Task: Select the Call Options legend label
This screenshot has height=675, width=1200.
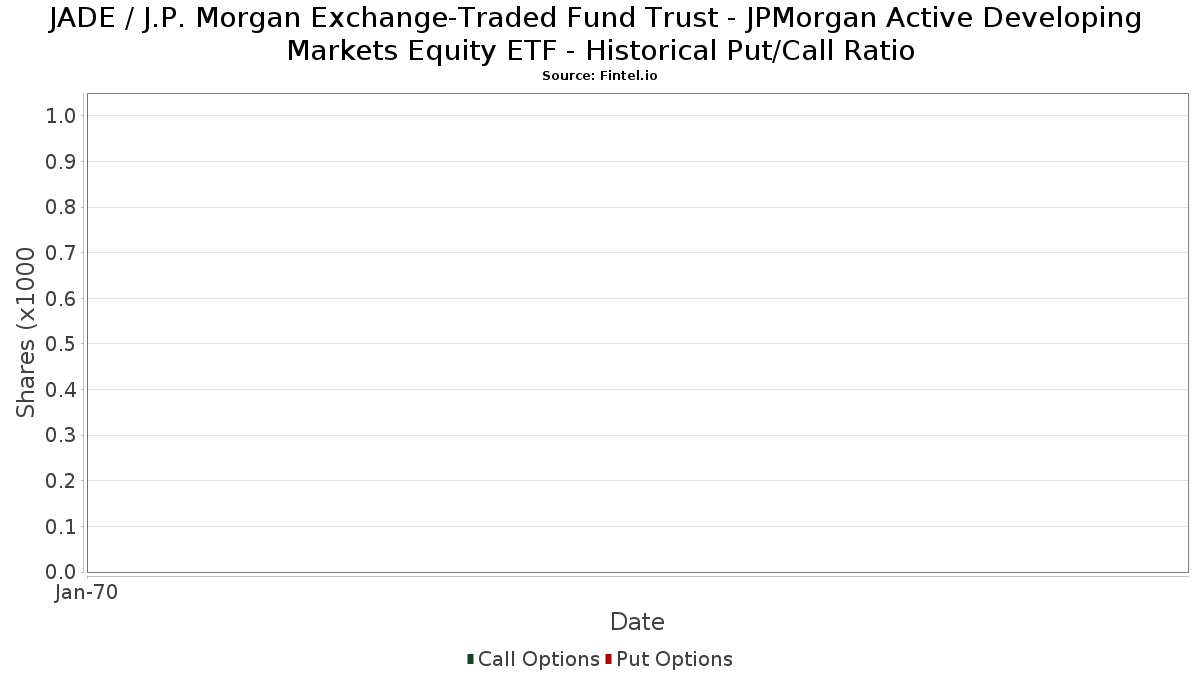Action: pos(539,659)
